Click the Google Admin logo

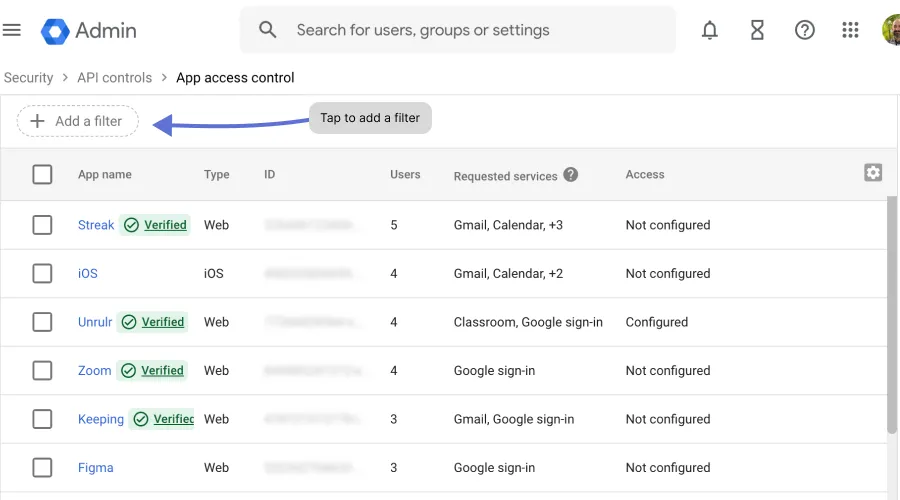click(x=88, y=30)
